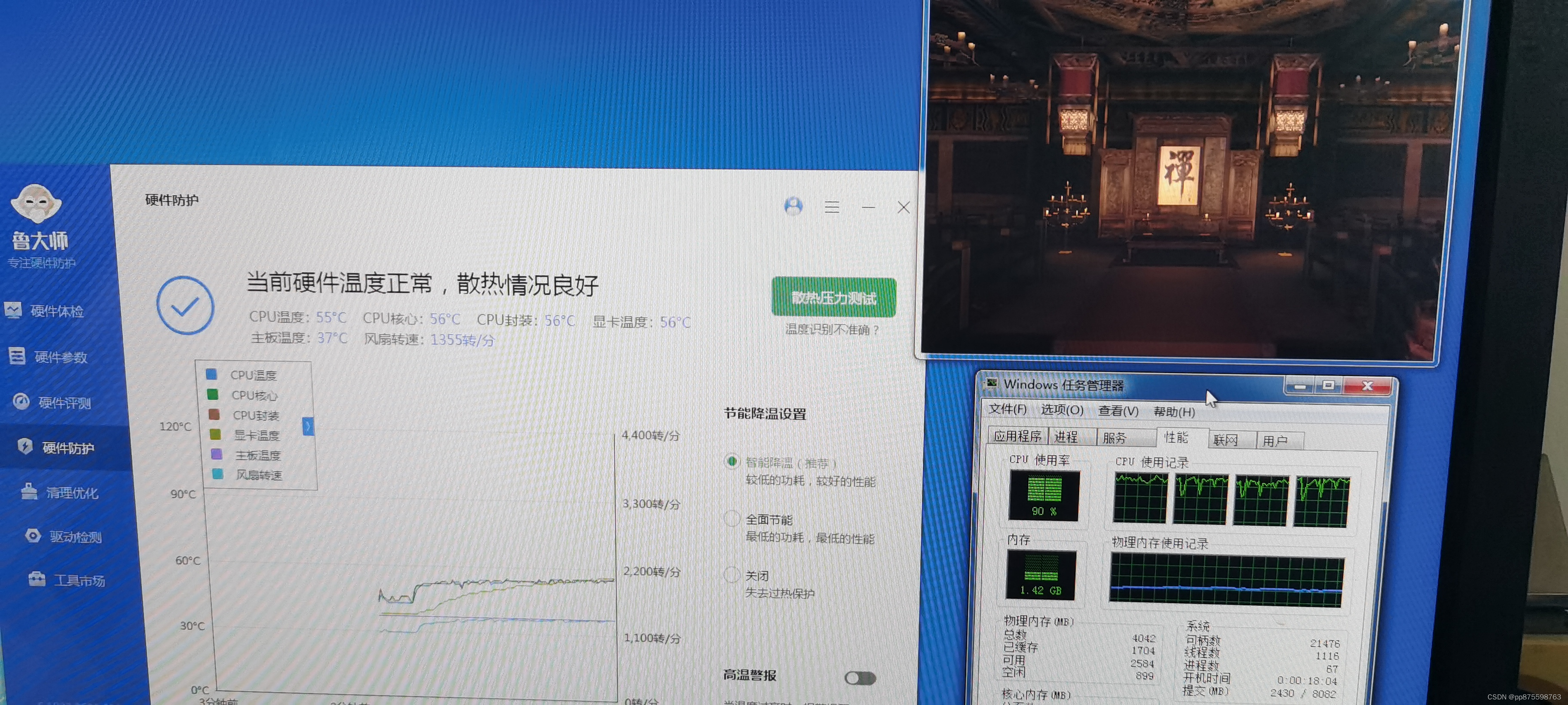Select 全面节能 radio option

(x=732, y=519)
